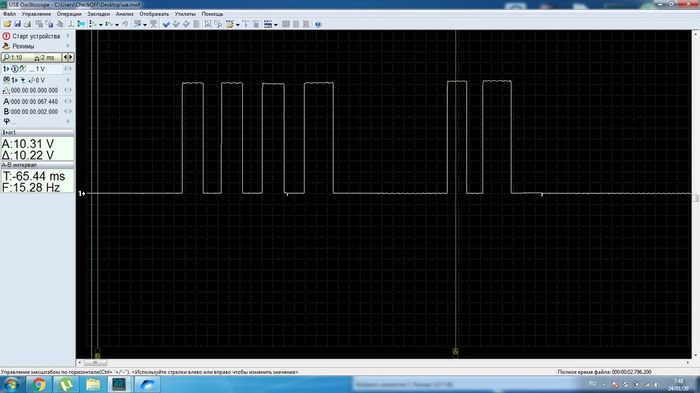
Task: Toggle the horizontal zoom arrows button
Action: point(68,57)
